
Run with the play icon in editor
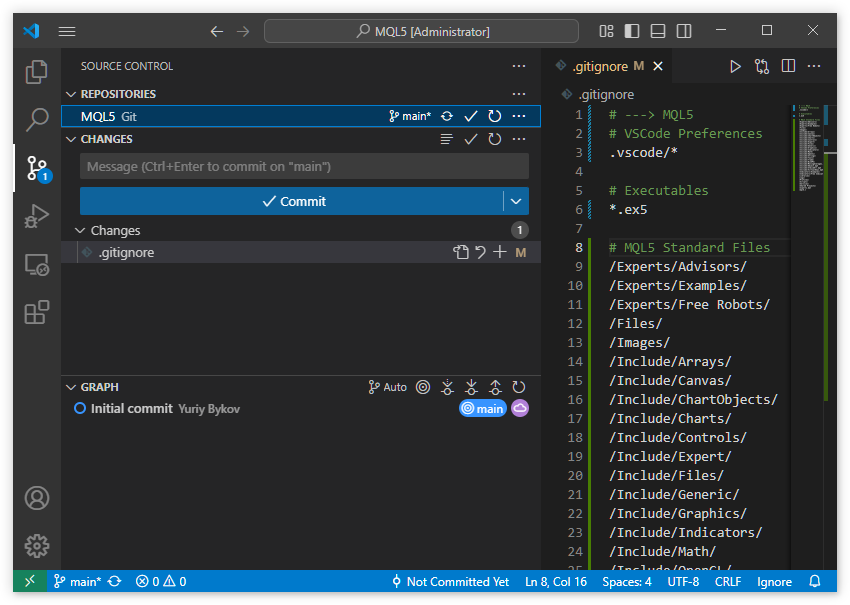[735, 66]
